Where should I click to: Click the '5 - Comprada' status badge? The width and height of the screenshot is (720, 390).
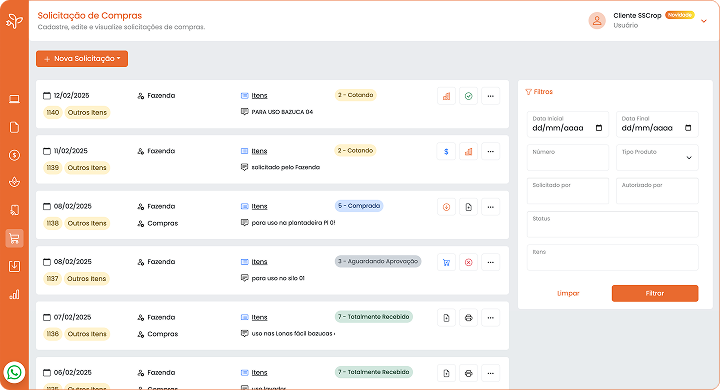click(x=359, y=206)
